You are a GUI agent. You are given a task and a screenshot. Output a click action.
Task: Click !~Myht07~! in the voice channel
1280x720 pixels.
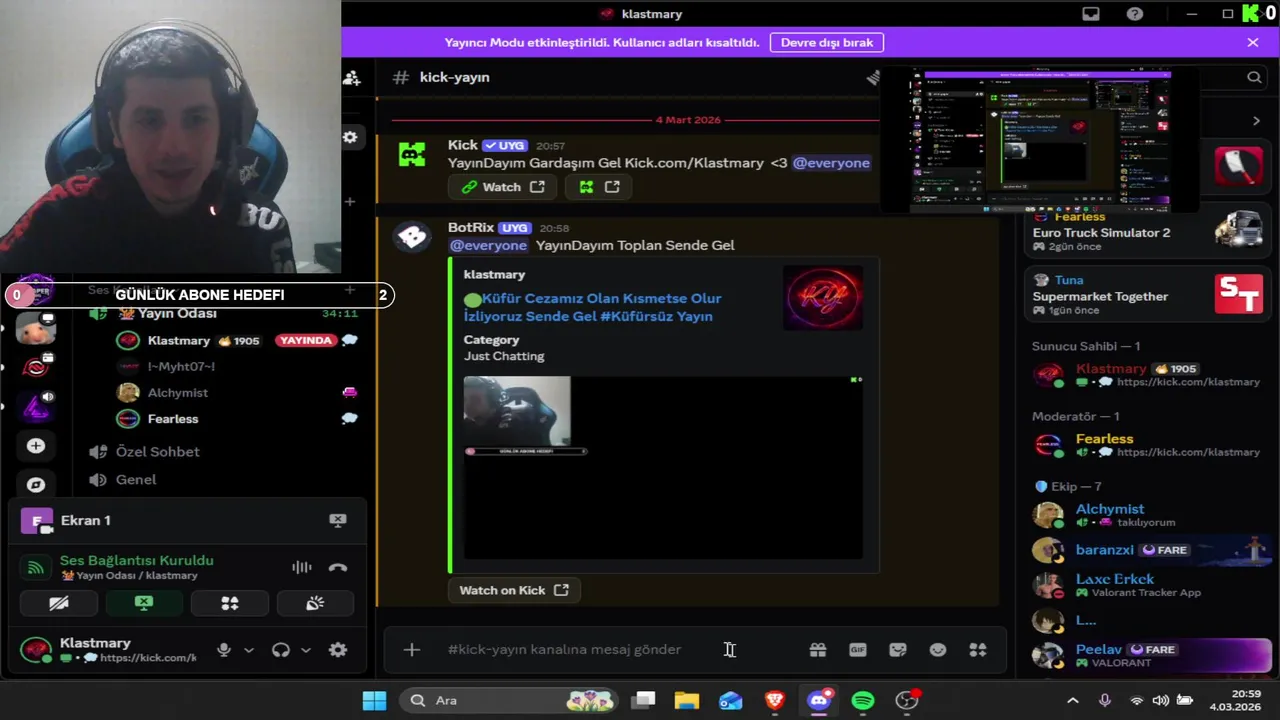(181, 367)
